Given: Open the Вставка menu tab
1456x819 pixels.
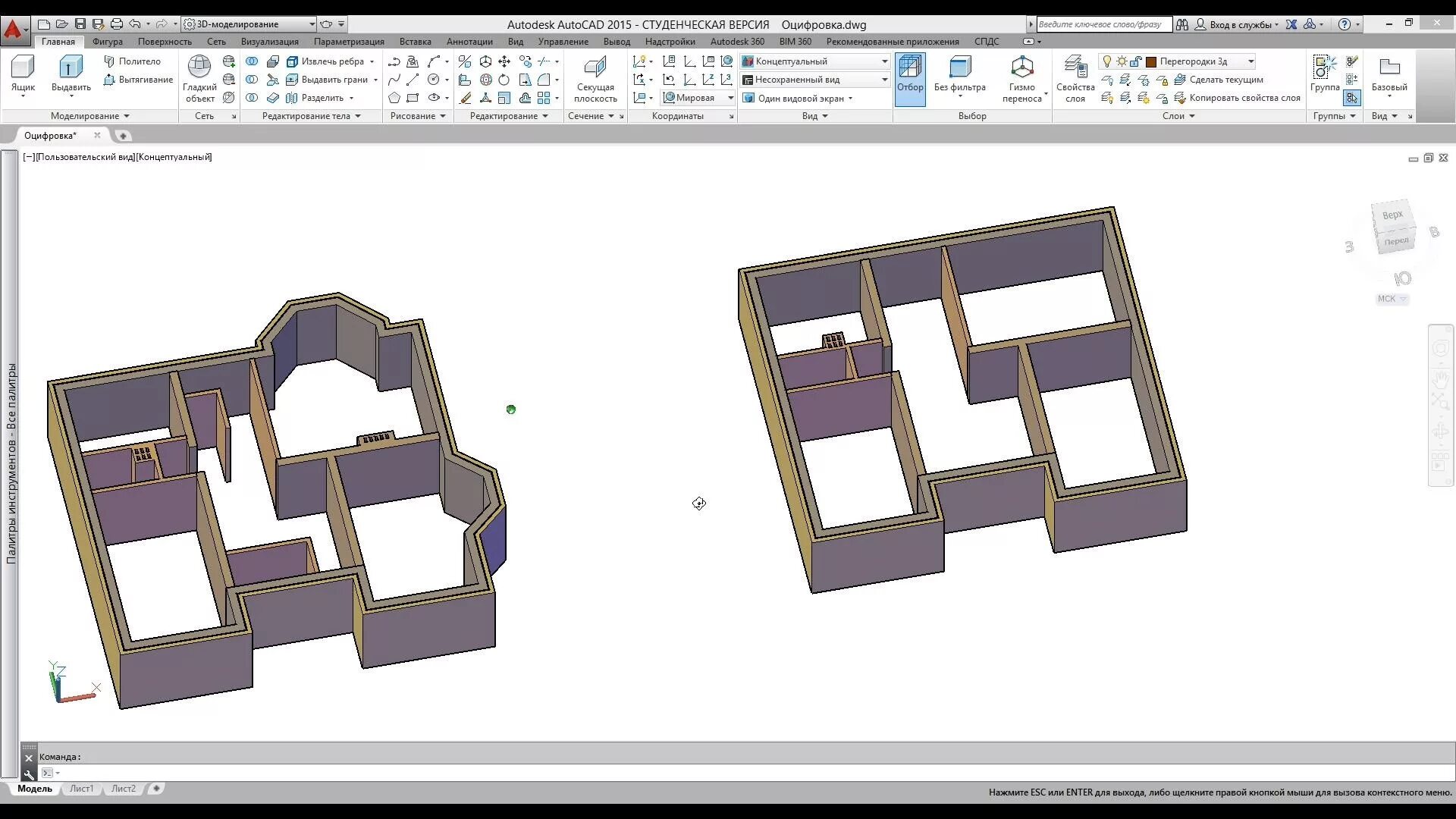Looking at the screenshot, I should tap(415, 42).
